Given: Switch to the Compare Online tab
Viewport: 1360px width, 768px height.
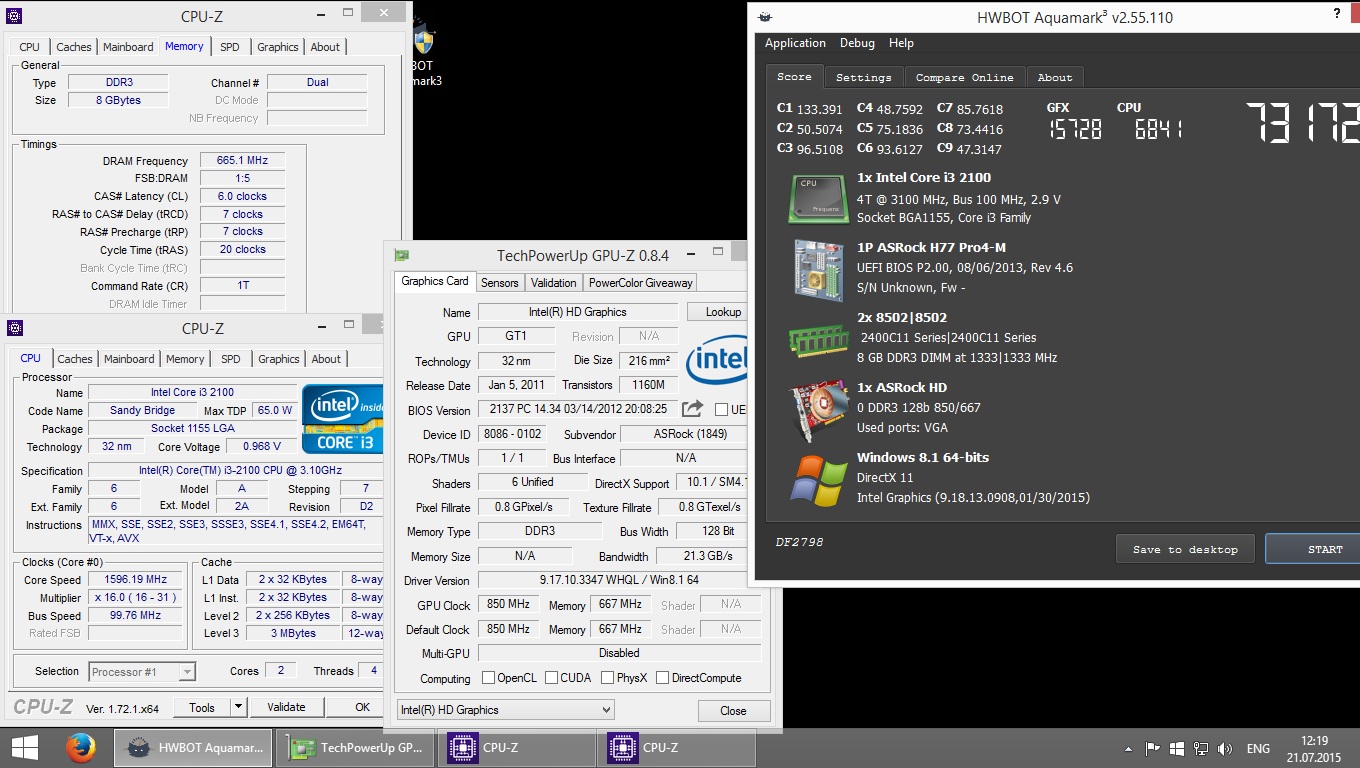Looking at the screenshot, I should [964, 77].
